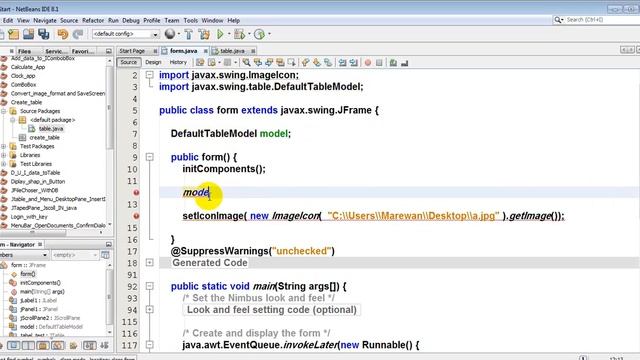This screenshot has width=640, height=360.
Task: Switch to the Files panel tab
Action: point(24,51)
